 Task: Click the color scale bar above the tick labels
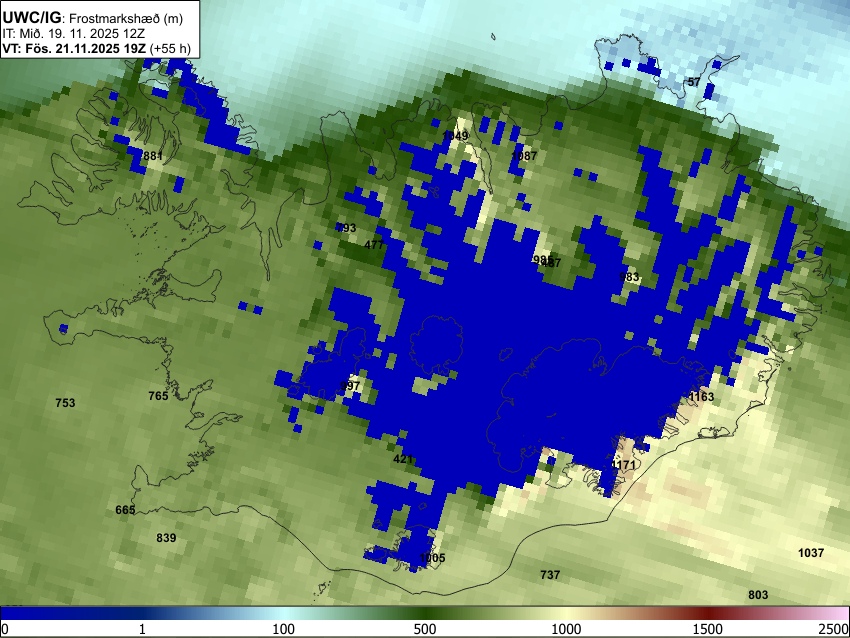pos(425,613)
